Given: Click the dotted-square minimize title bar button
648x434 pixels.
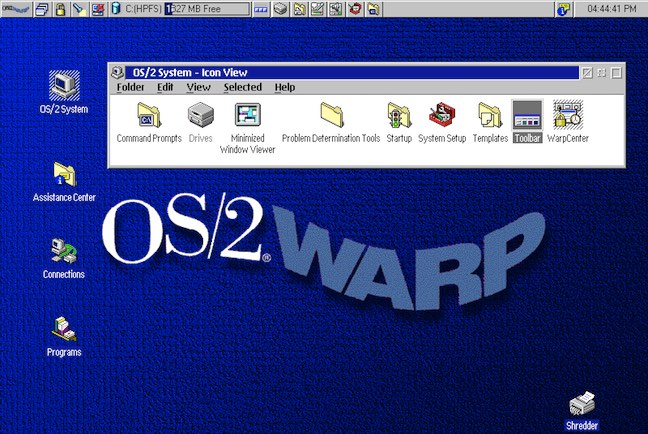Looking at the screenshot, I should coord(602,73).
